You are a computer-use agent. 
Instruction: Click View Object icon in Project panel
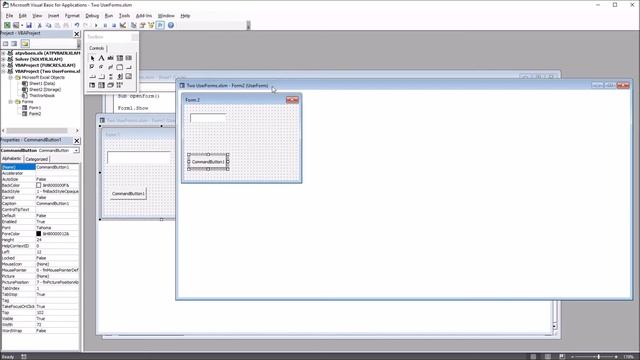(14, 44)
